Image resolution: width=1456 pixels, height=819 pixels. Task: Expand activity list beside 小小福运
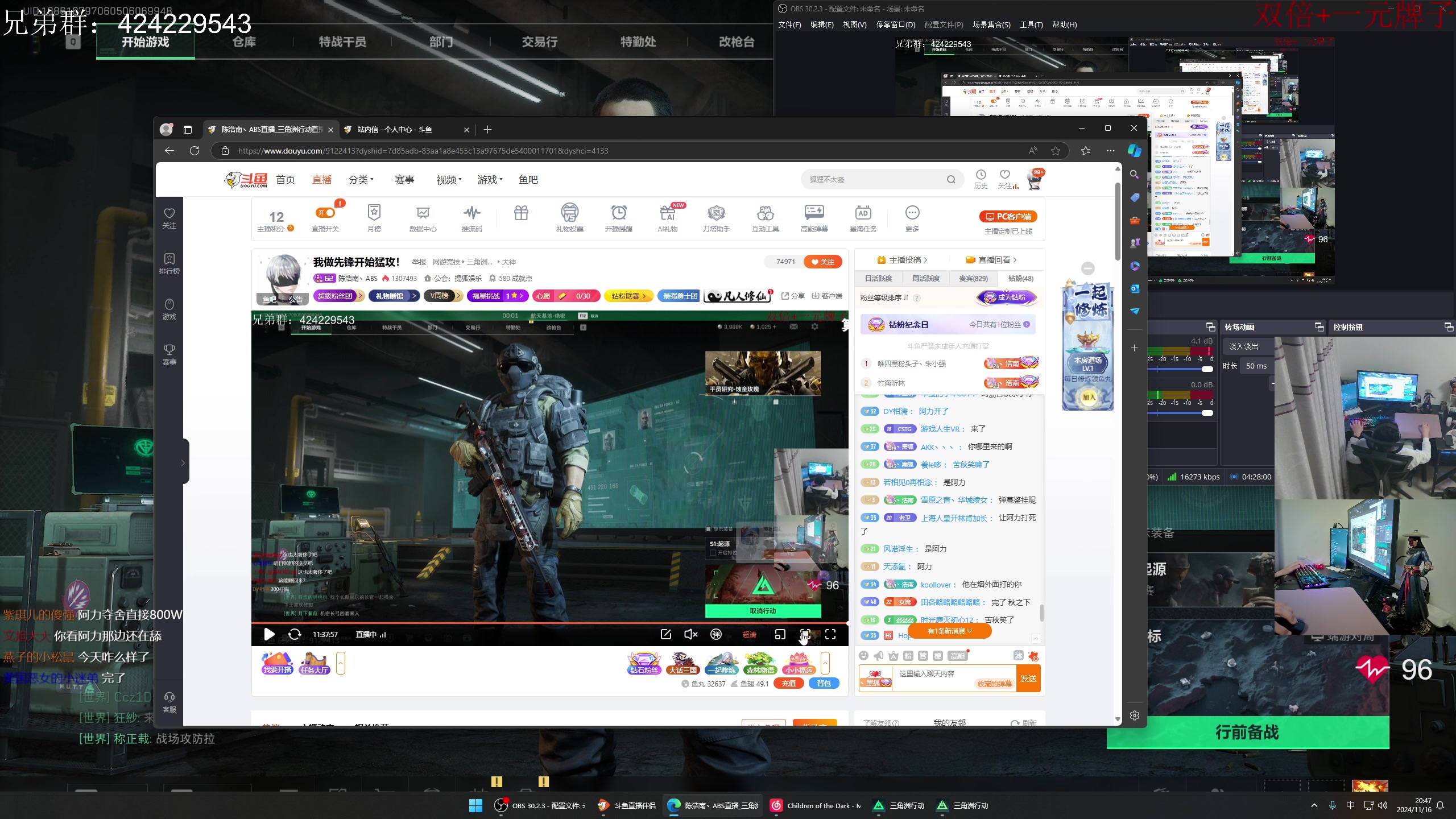pos(825,663)
